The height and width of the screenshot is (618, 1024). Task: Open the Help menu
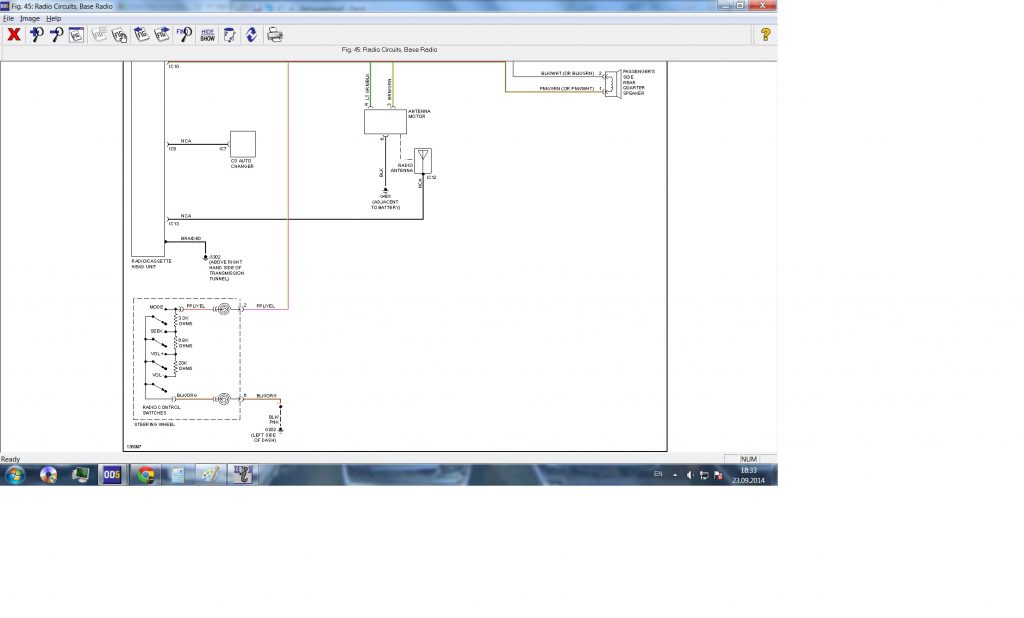[53, 18]
